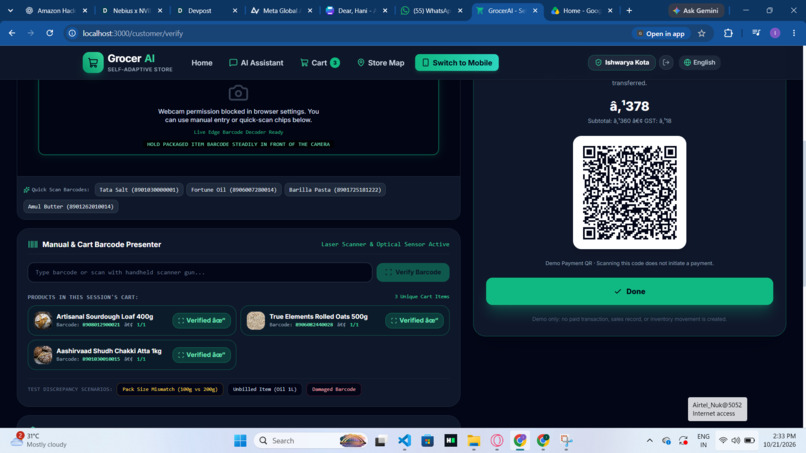The height and width of the screenshot is (453, 806).
Task: Open Opera browser from taskbar
Action: tap(497, 441)
